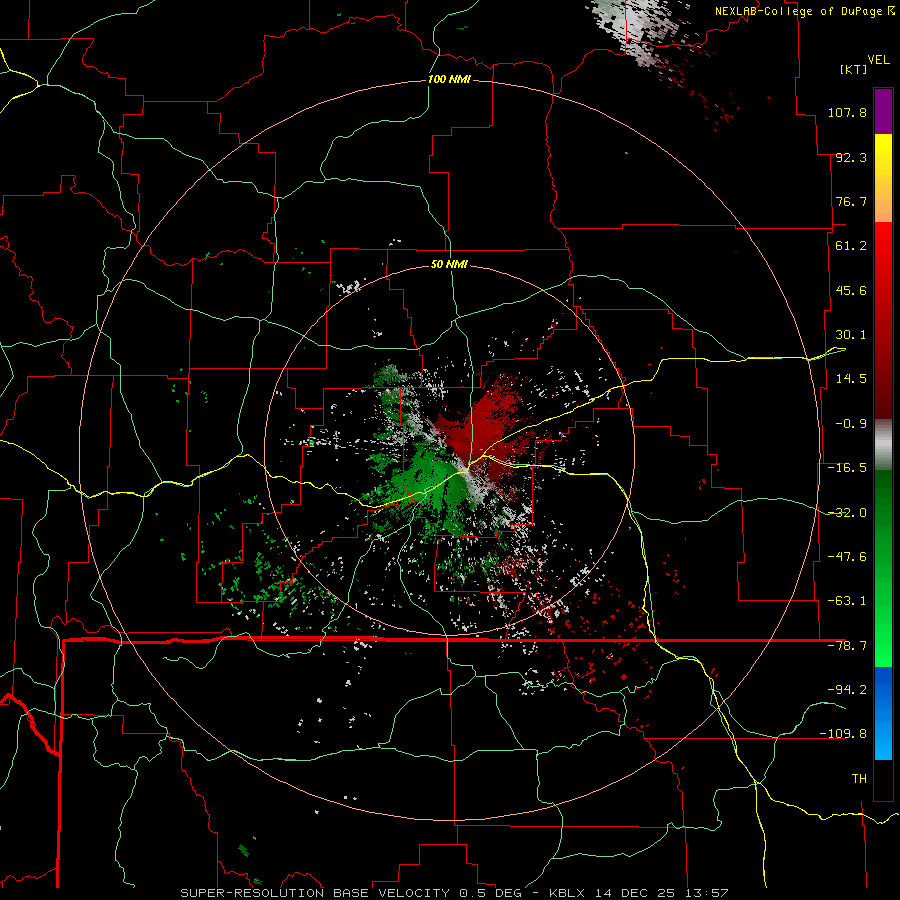Select the -16.5 value on velocity scale
This screenshot has height=900, width=900.
coord(847,468)
